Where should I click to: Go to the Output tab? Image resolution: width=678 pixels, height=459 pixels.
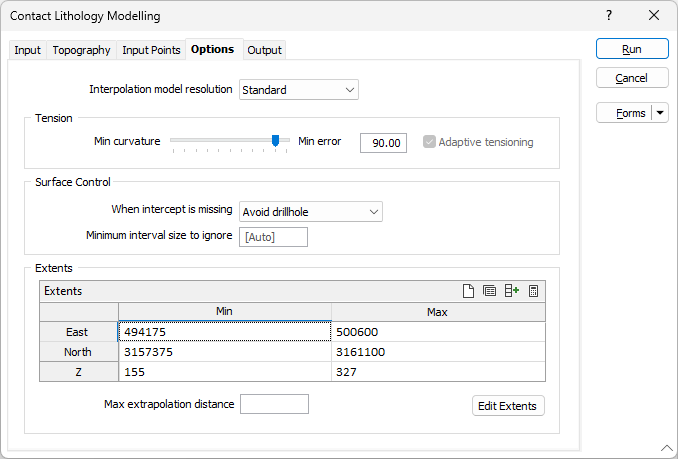coord(265,50)
